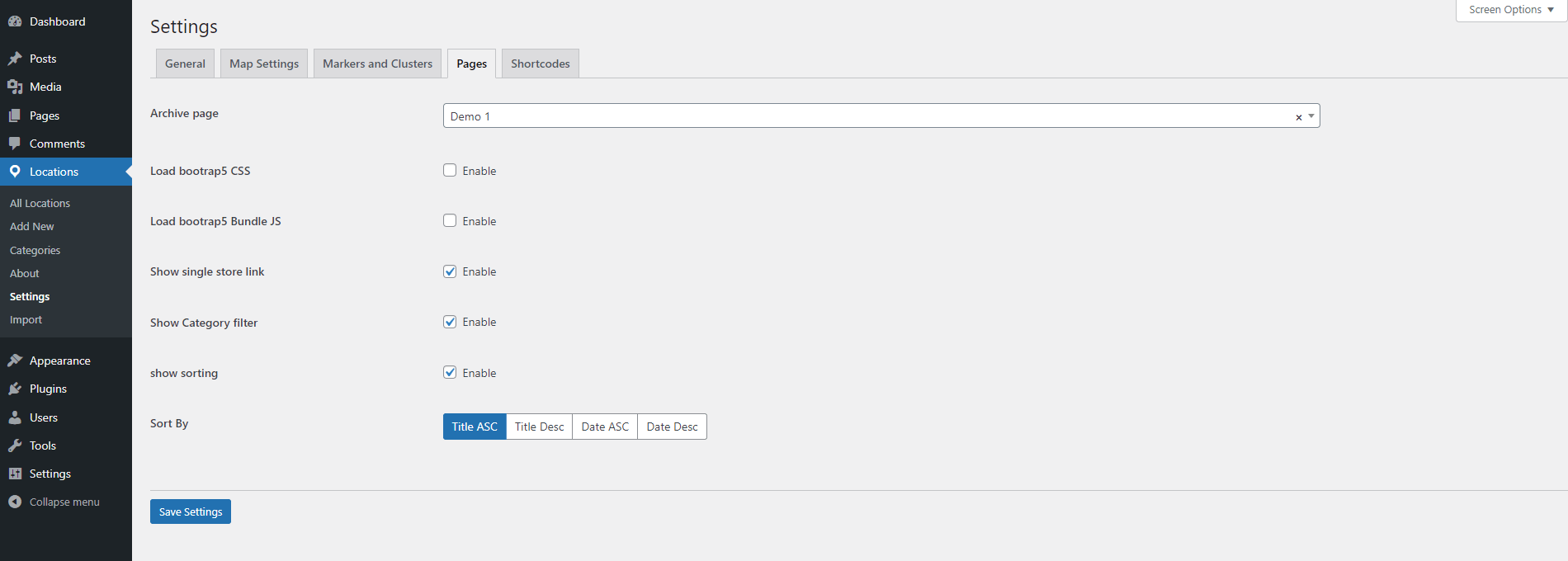Click the Dashboard gauge icon
Viewport: 1568px width, 561px height.
pyautogui.click(x=15, y=21)
